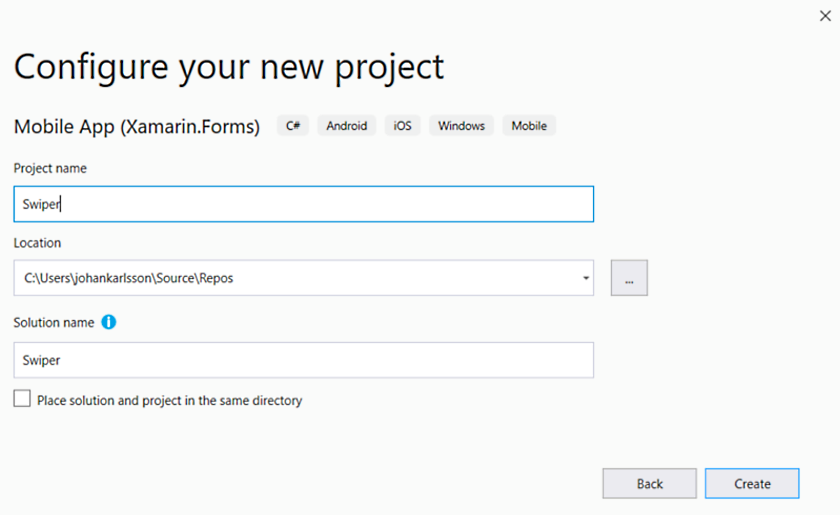Click the Mobile project type tag
The image size is (840, 515).
tap(529, 125)
